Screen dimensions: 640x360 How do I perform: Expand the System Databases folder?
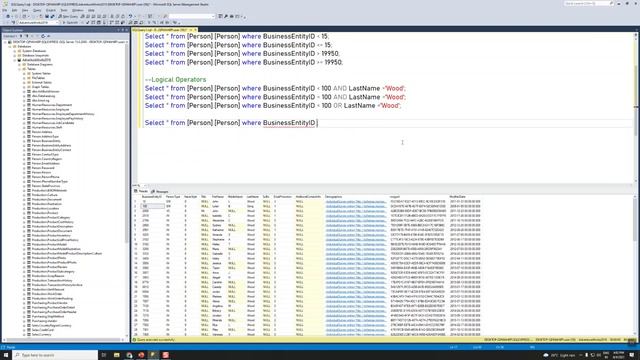(x=15, y=51)
